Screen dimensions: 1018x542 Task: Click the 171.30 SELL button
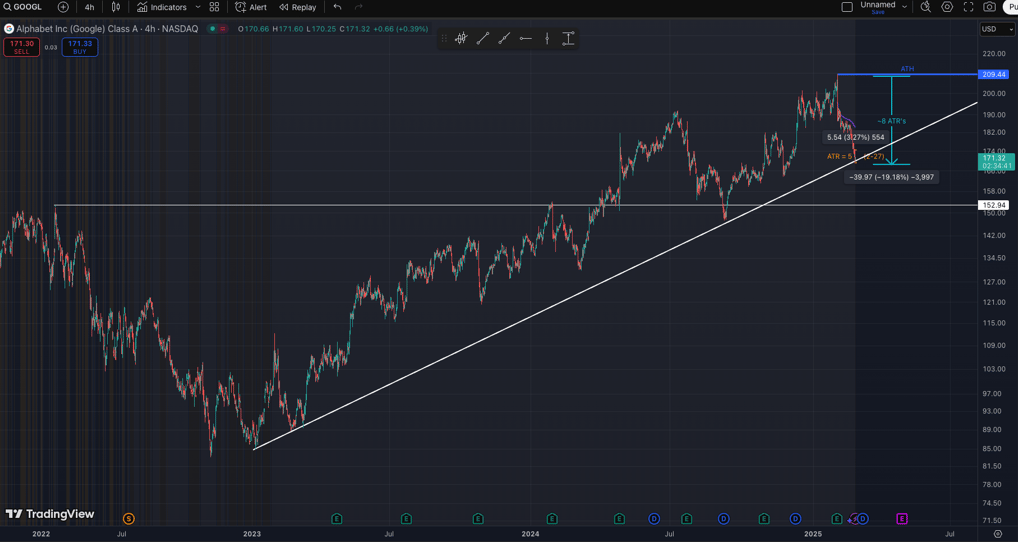22,47
